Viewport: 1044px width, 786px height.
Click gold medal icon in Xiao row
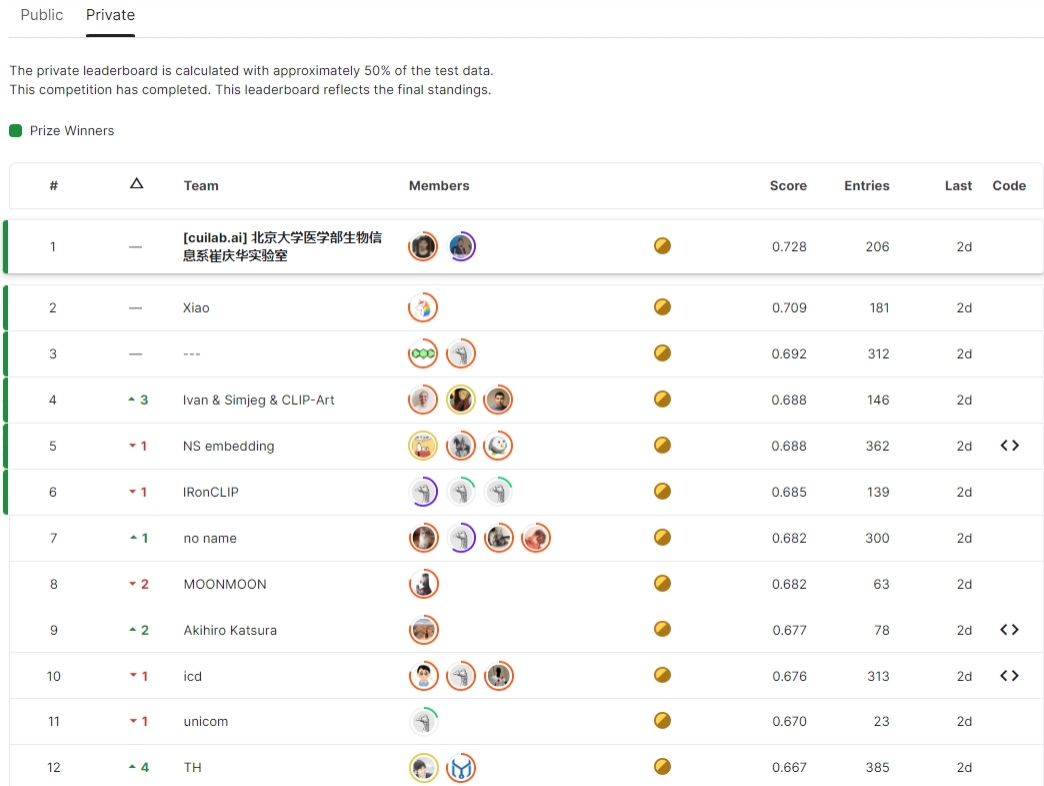[662, 308]
